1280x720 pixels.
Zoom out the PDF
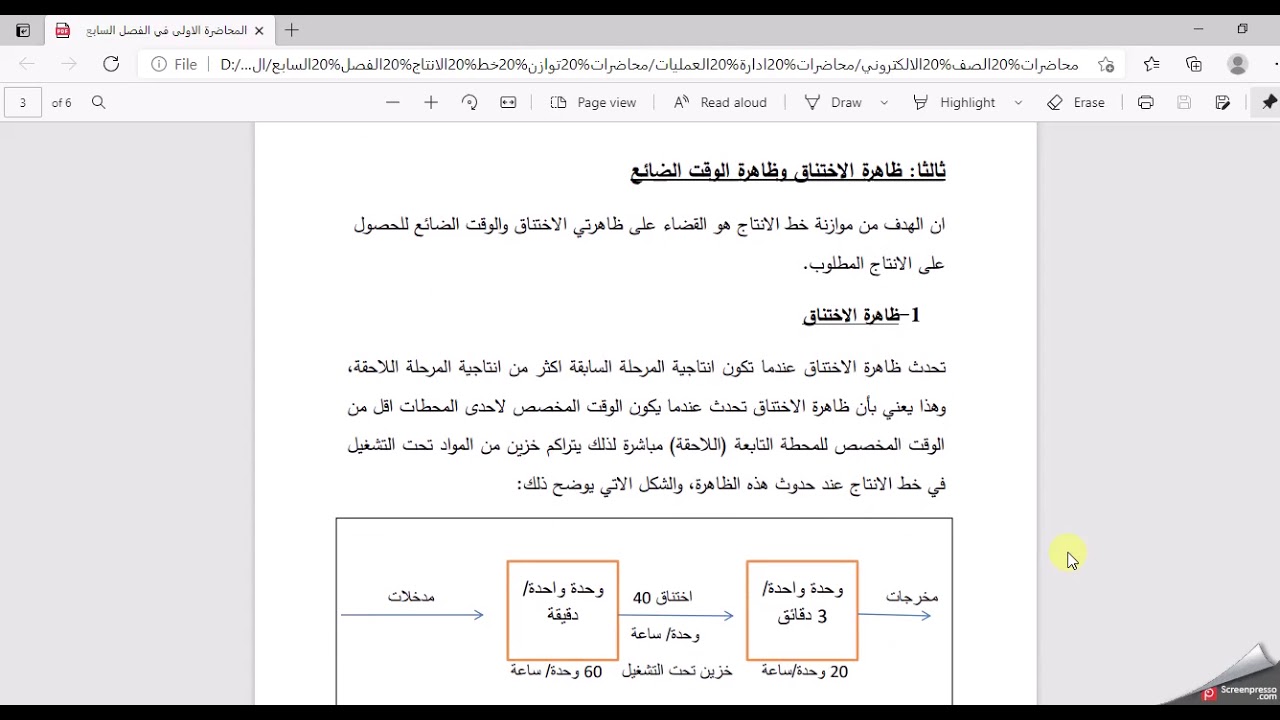point(393,102)
